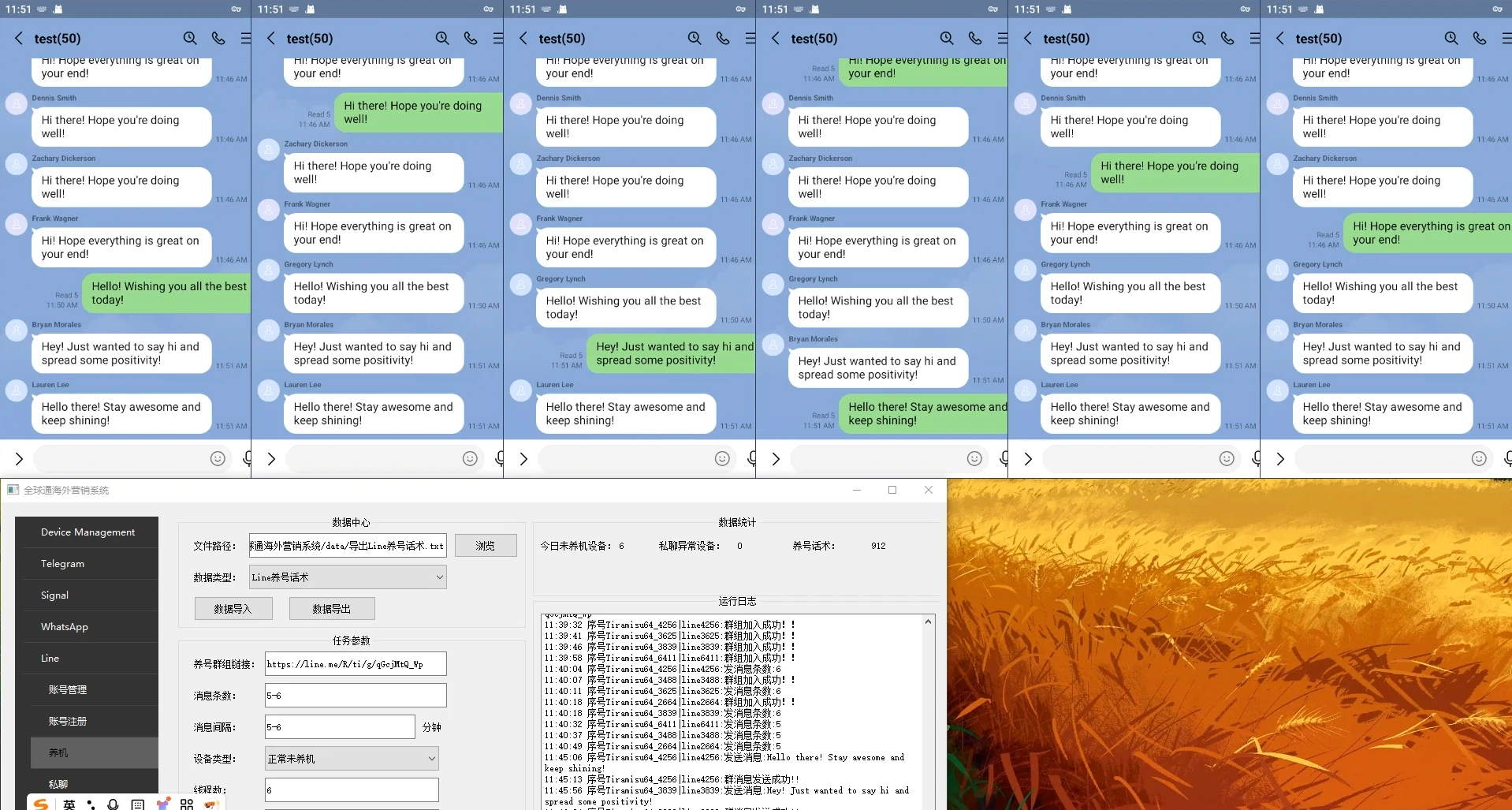Click the Sogou microphone voice input icon

coord(113,804)
